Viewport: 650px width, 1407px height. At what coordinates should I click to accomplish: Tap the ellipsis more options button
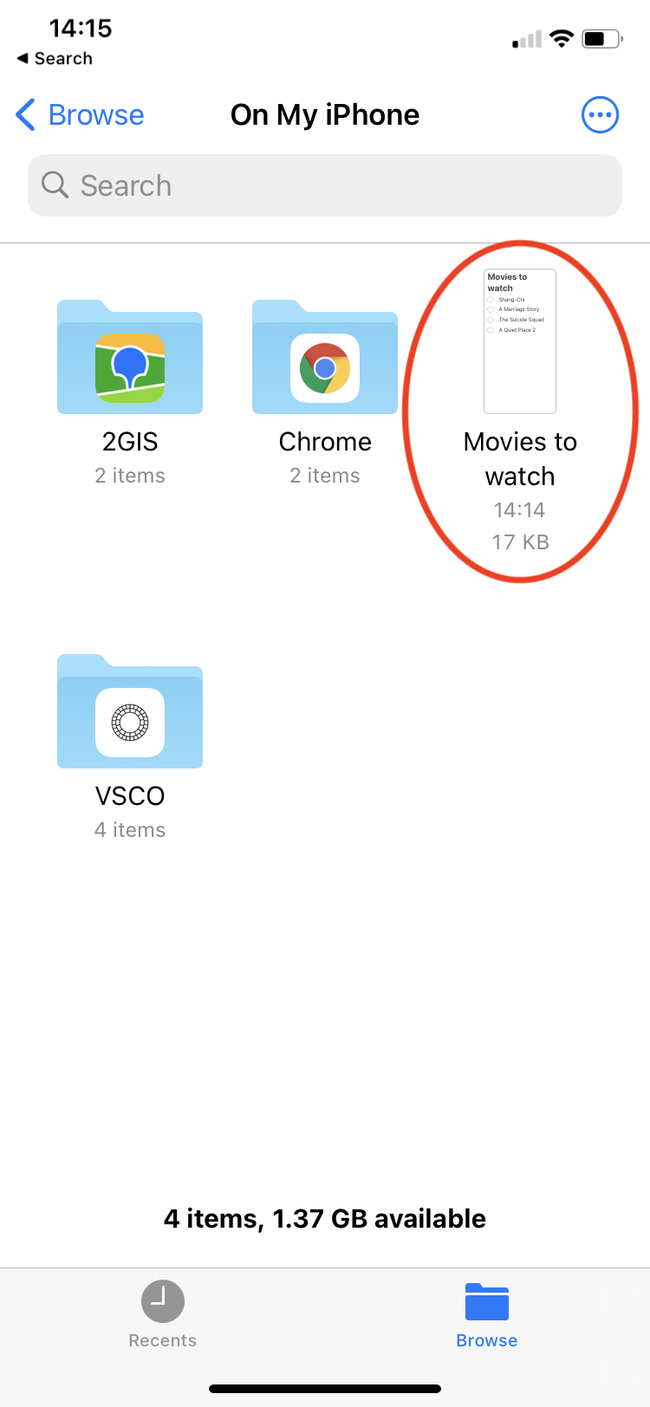coord(600,115)
